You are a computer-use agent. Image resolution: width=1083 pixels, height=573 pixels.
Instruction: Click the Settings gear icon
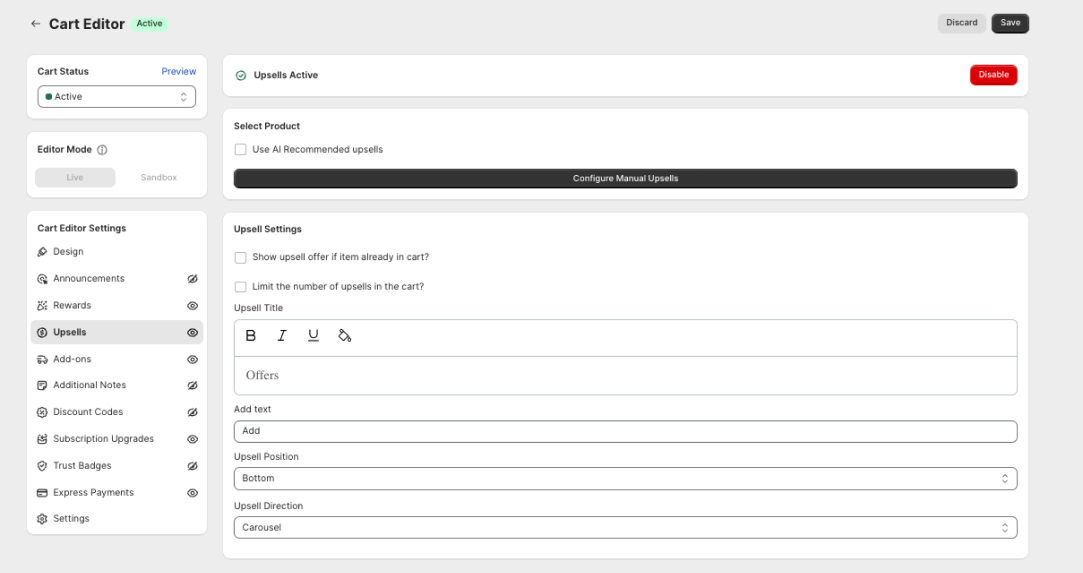click(42, 518)
